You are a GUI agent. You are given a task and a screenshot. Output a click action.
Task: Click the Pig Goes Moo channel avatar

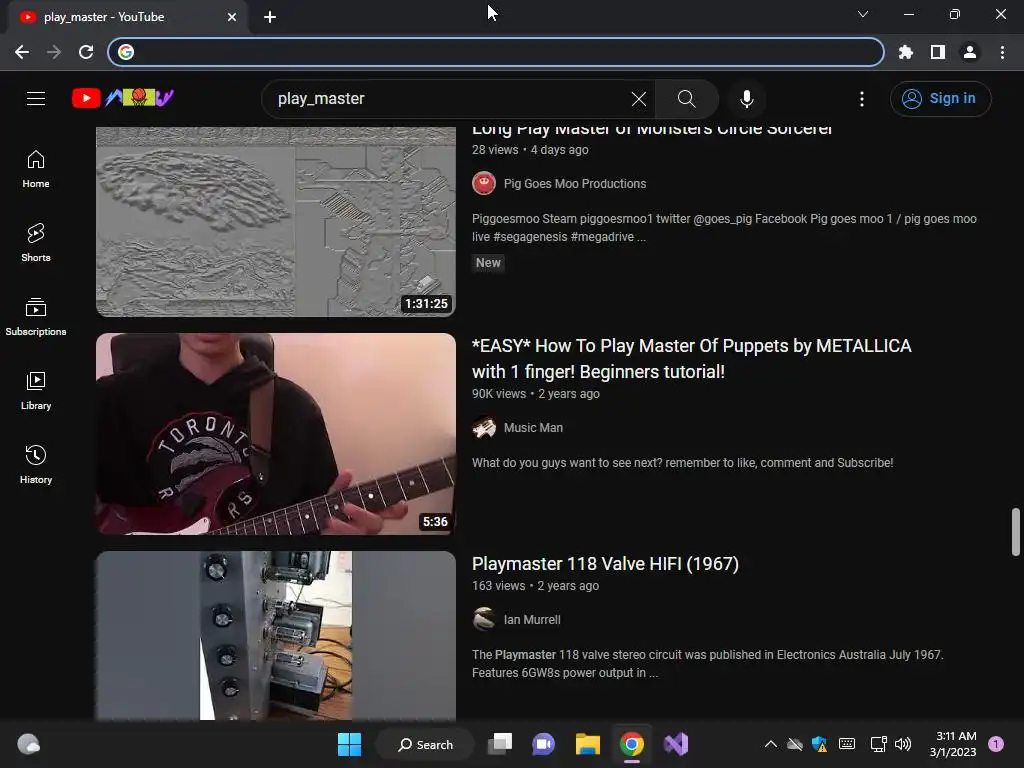[484, 184]
